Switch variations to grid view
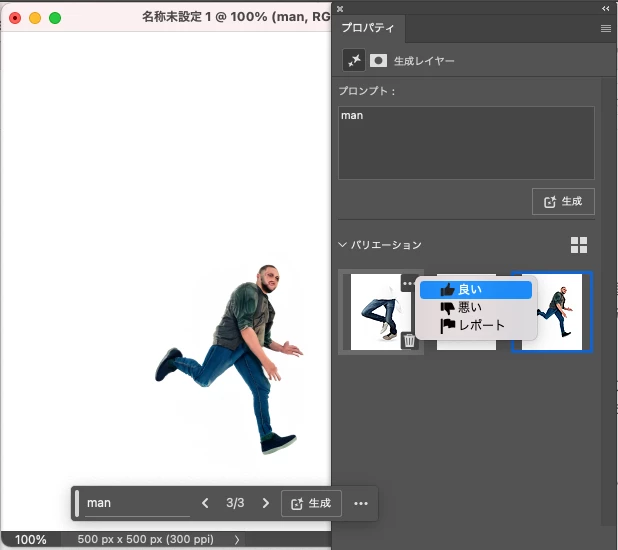This screenshot has height=550, width=618. (579, 245)
